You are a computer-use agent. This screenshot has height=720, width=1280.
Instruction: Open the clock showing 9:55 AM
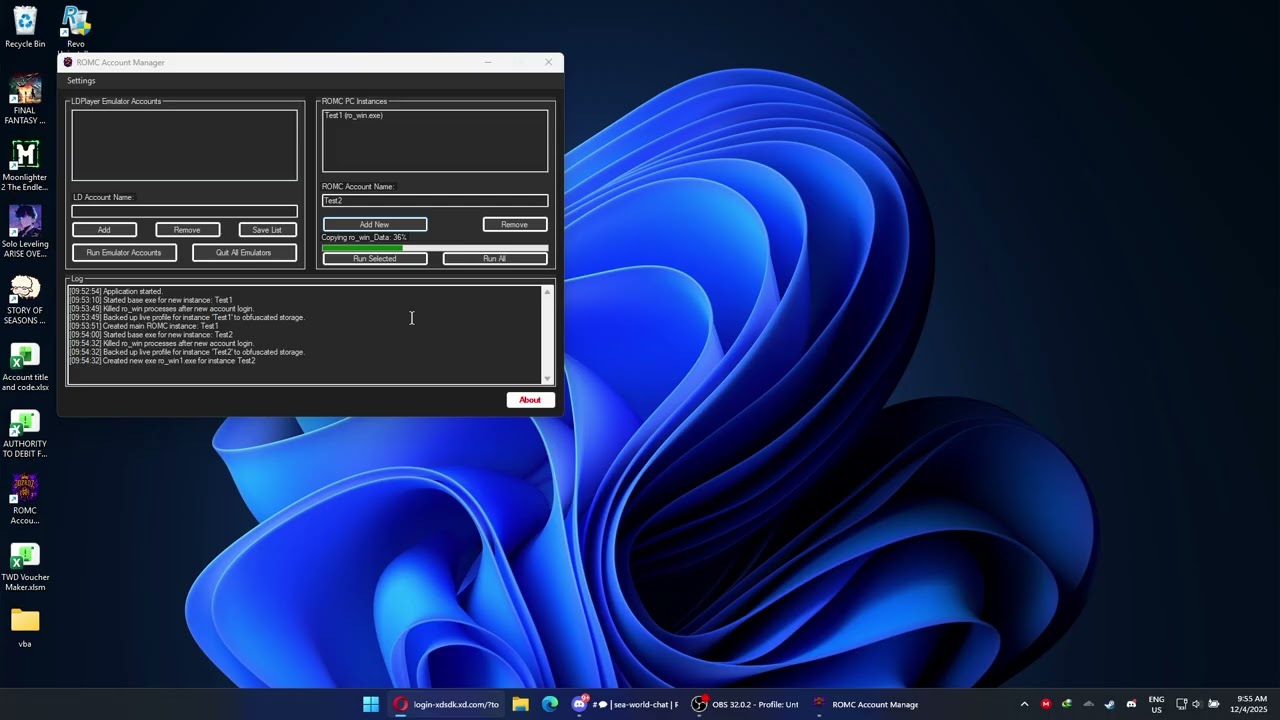[1251, 704]
